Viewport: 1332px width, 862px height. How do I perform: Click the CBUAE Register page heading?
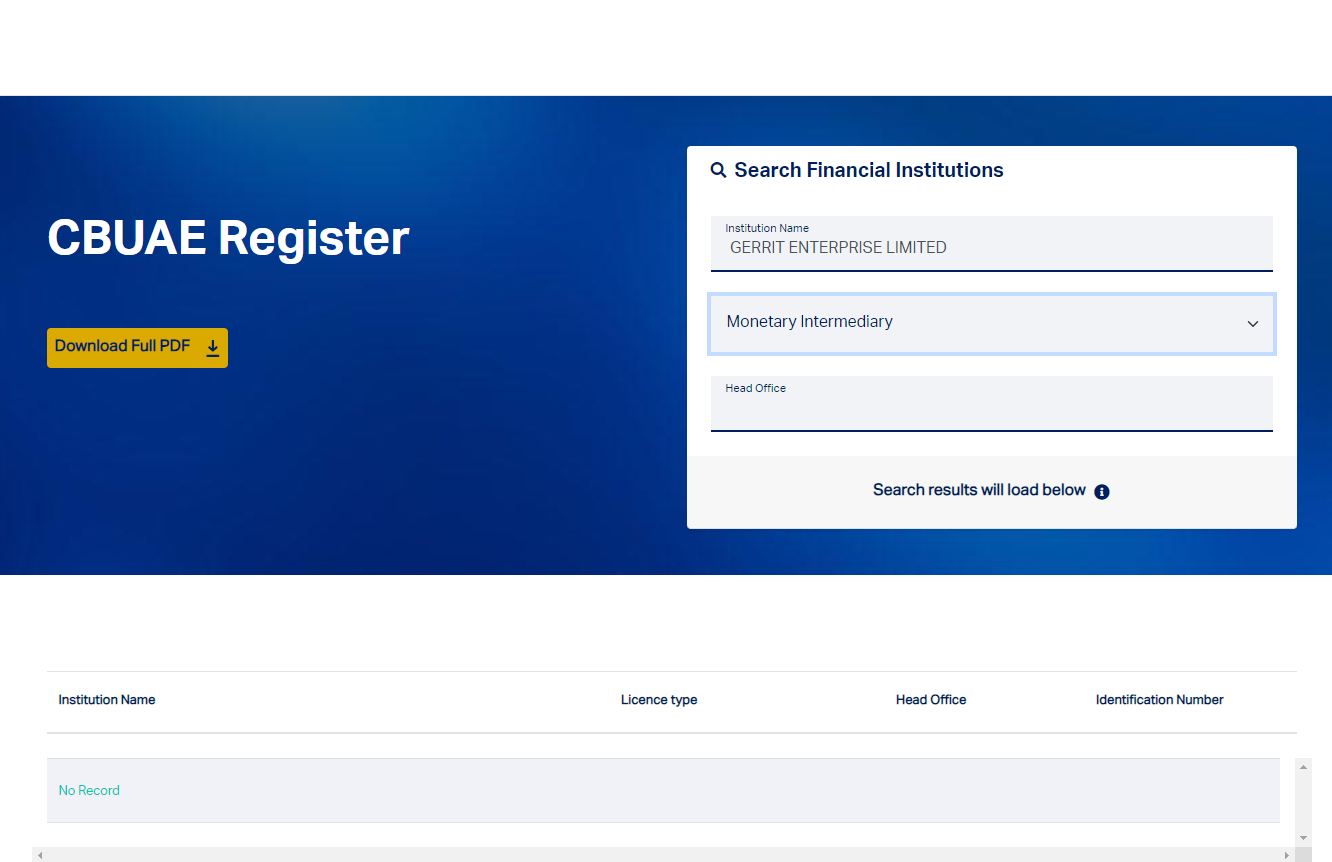pos(228,238)
